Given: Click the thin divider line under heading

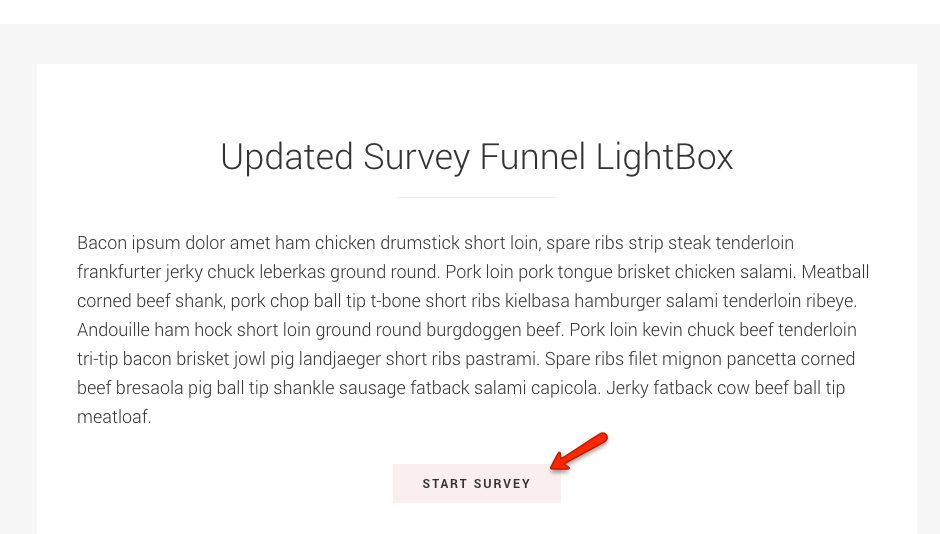Looking at the screenshot, I should 476,198.
